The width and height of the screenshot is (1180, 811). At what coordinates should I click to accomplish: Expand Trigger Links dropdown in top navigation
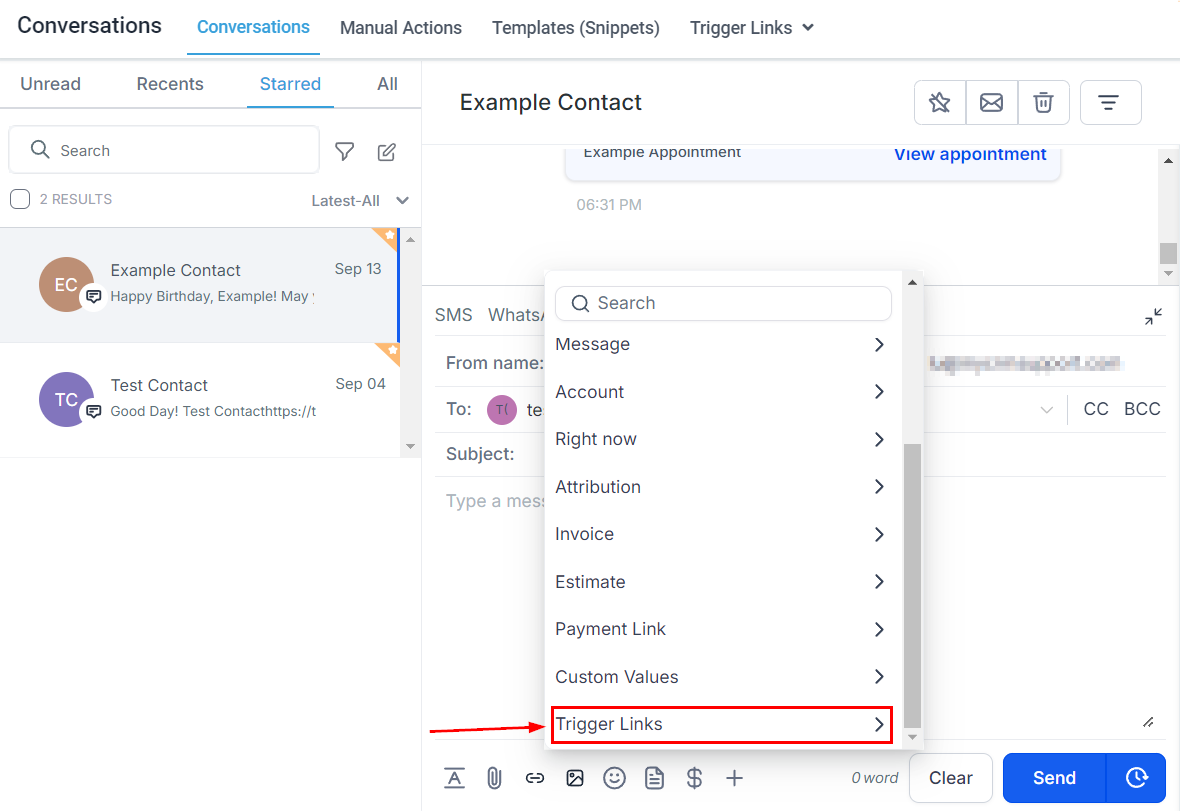pyautogui.click(x=751, y=28)
